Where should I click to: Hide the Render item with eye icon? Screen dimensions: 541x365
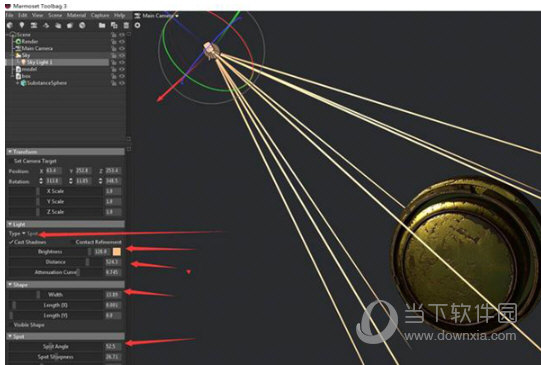click(122, 41)
